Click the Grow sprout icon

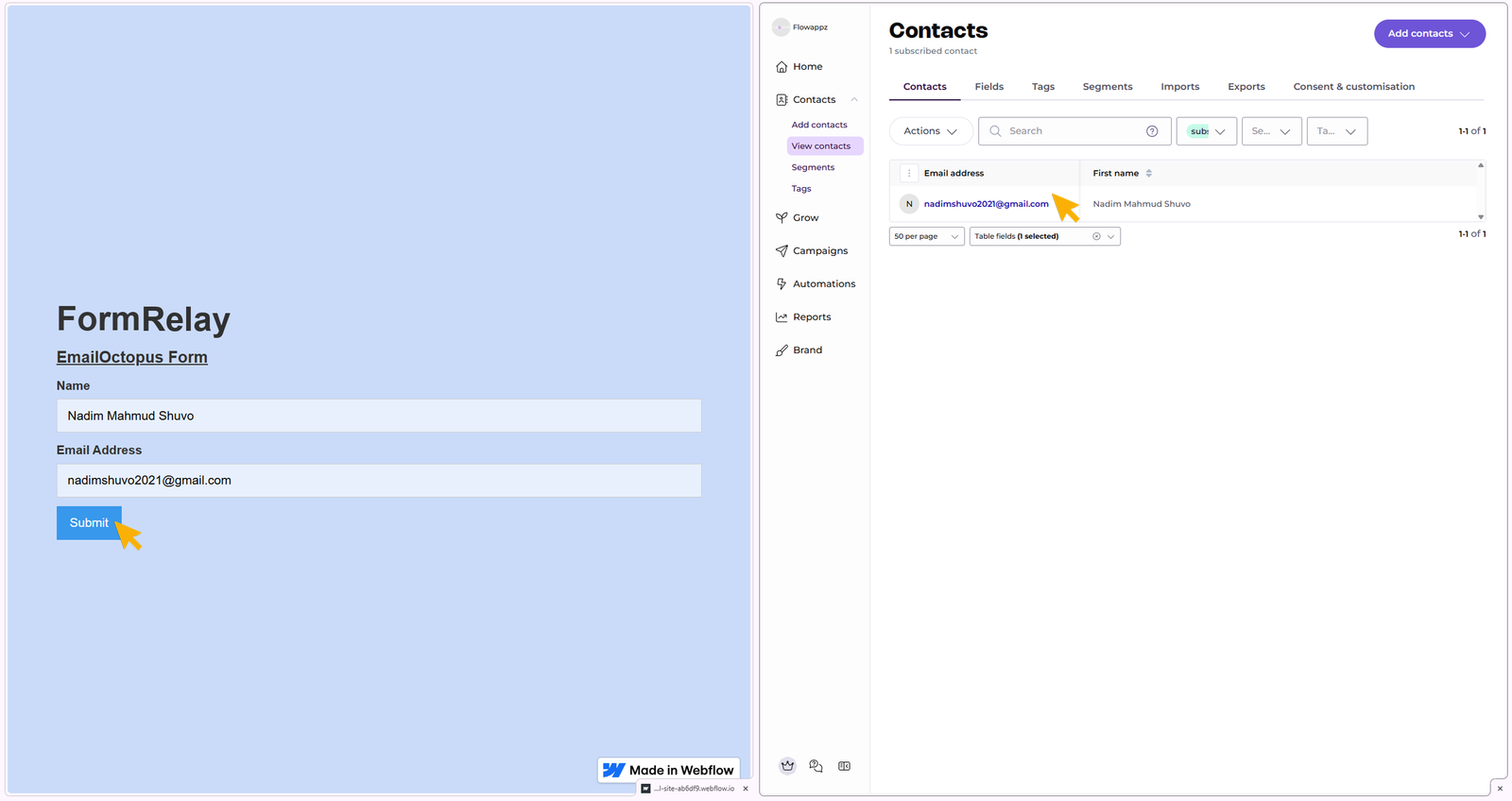click(x=782, y=218)
